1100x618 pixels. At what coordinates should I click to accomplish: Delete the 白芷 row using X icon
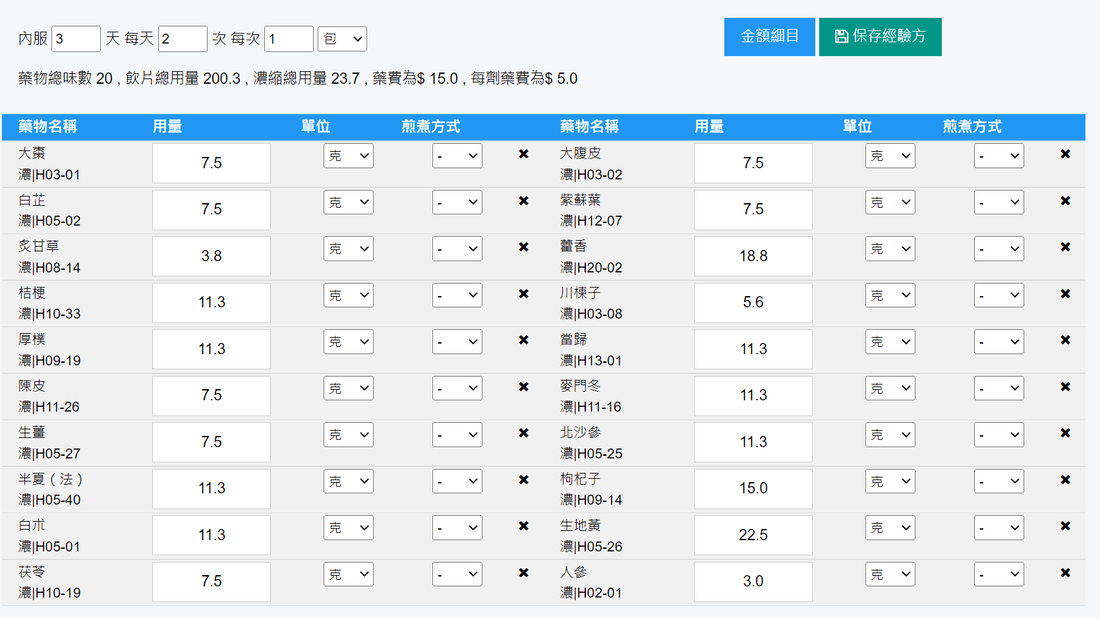click(x=523, y=201)
